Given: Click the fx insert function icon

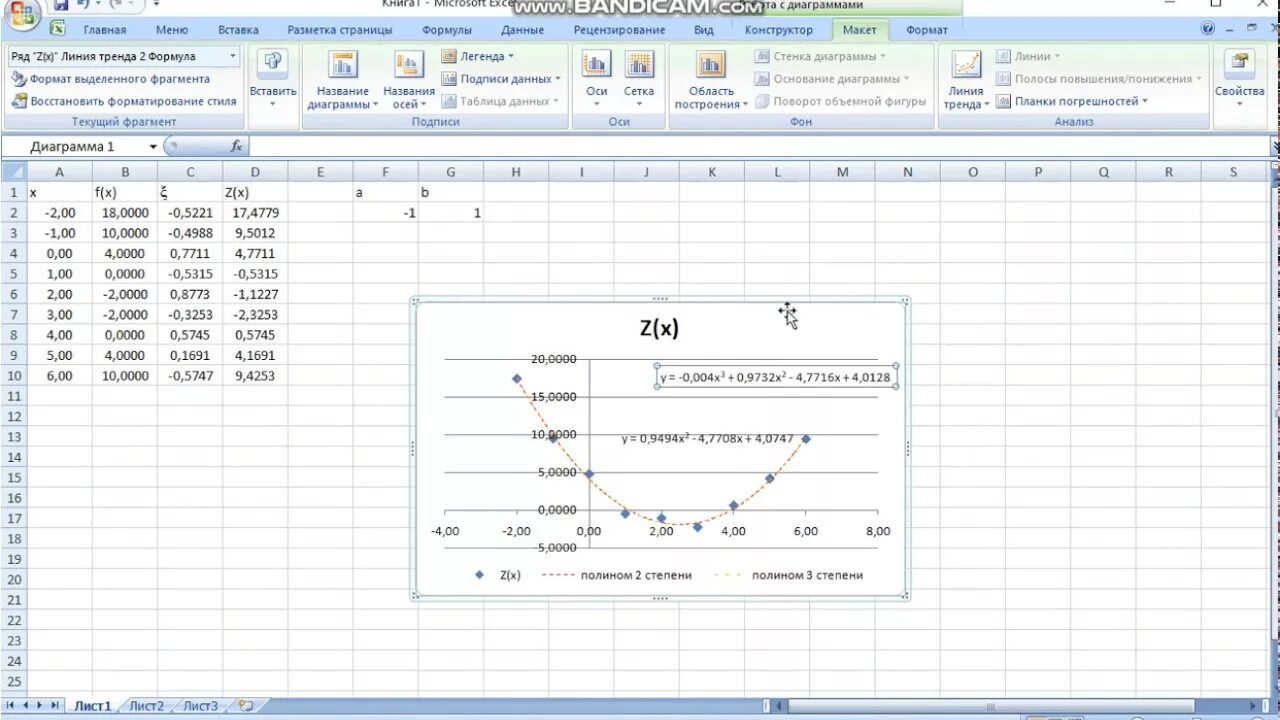Looking at the screenshot, I should 236,146.
